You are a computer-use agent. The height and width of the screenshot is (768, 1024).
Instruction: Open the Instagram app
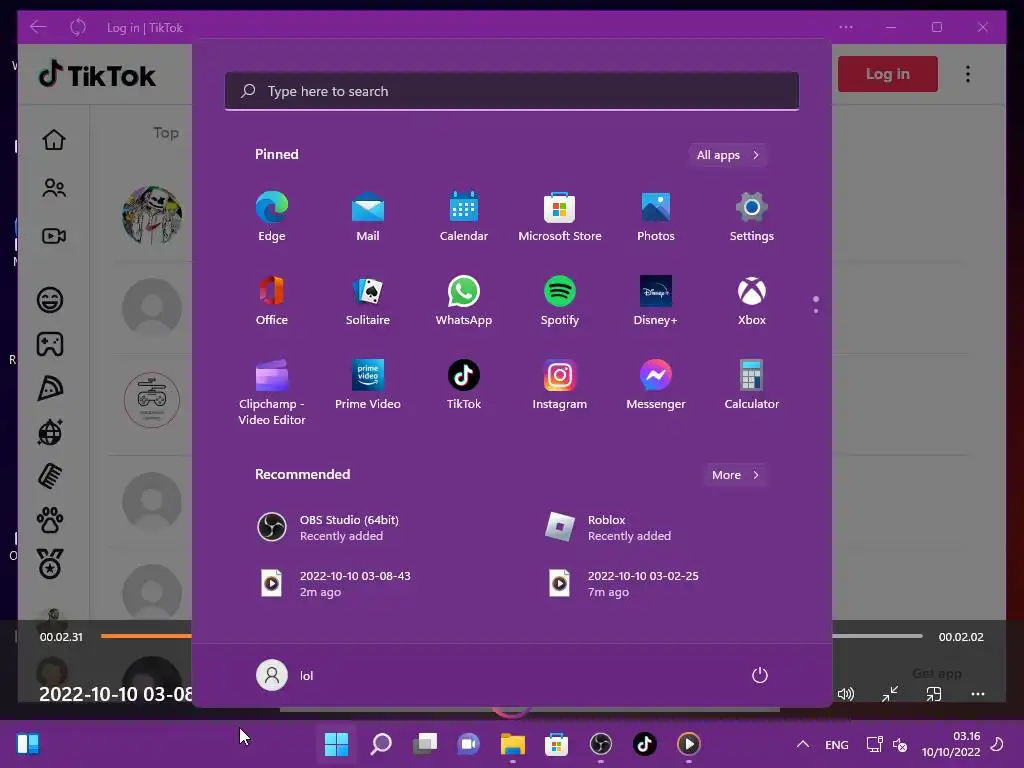click(560, 385)
